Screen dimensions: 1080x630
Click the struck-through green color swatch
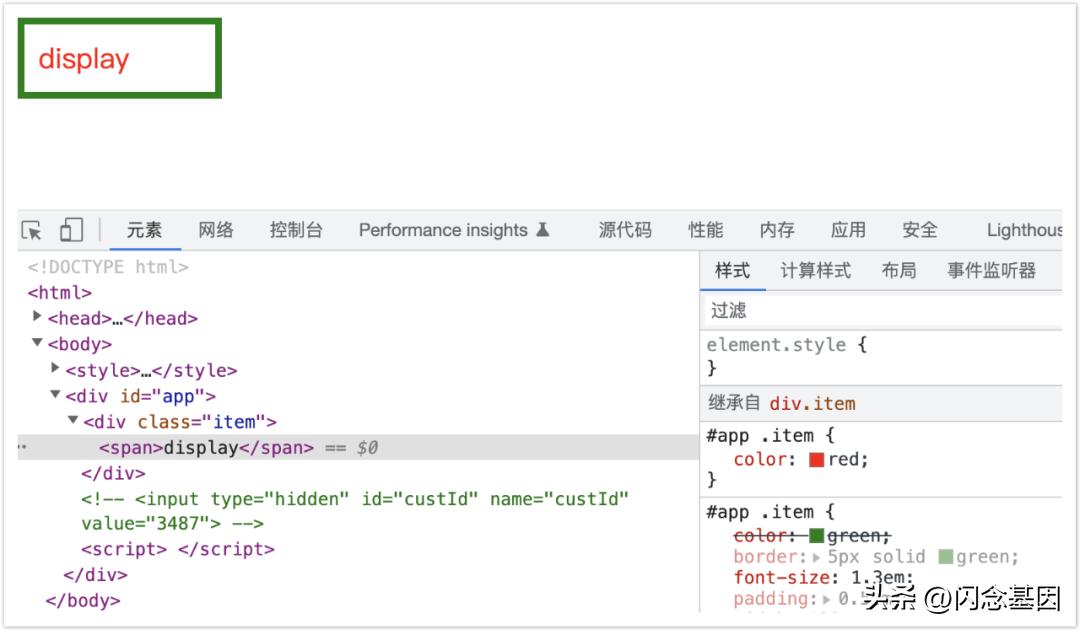point(816,536)
